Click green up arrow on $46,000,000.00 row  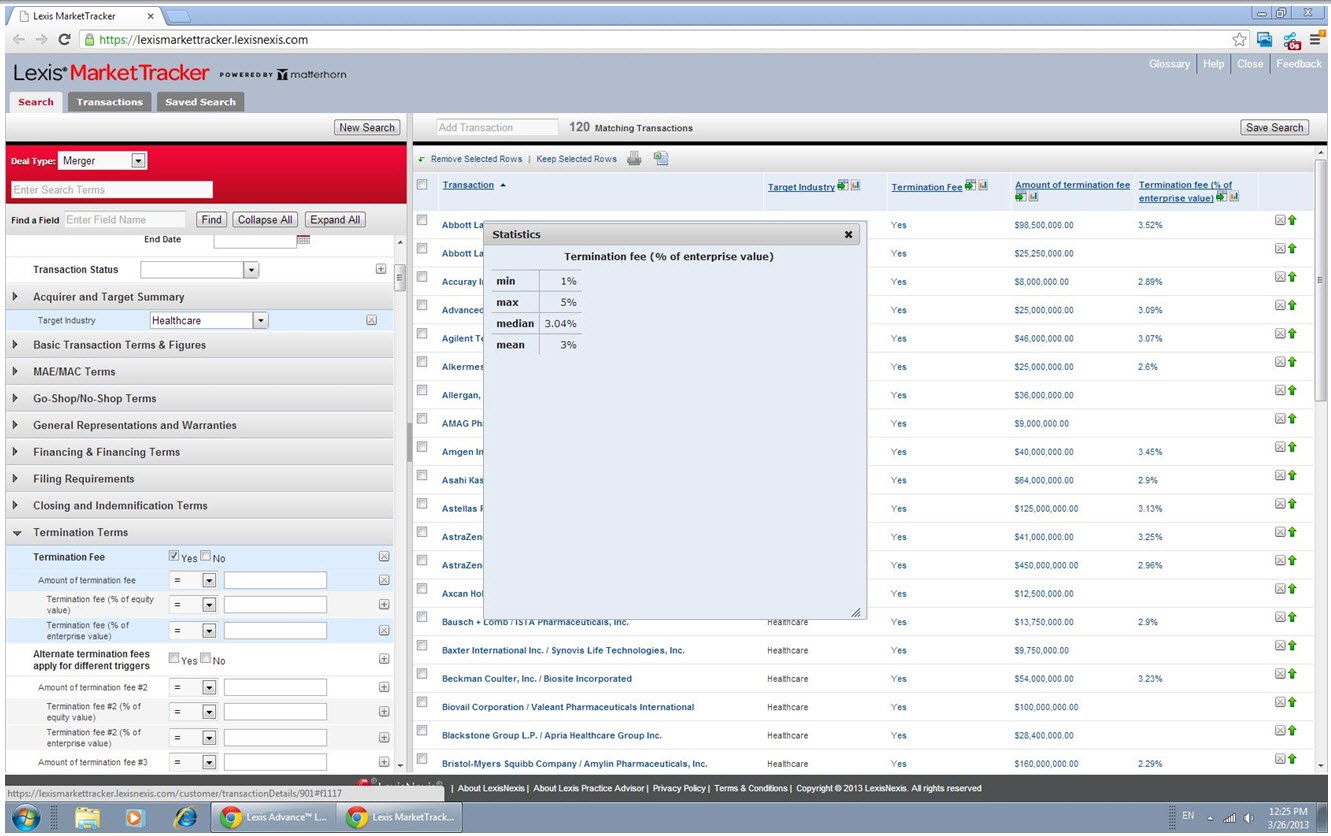tap(1292, 334)
